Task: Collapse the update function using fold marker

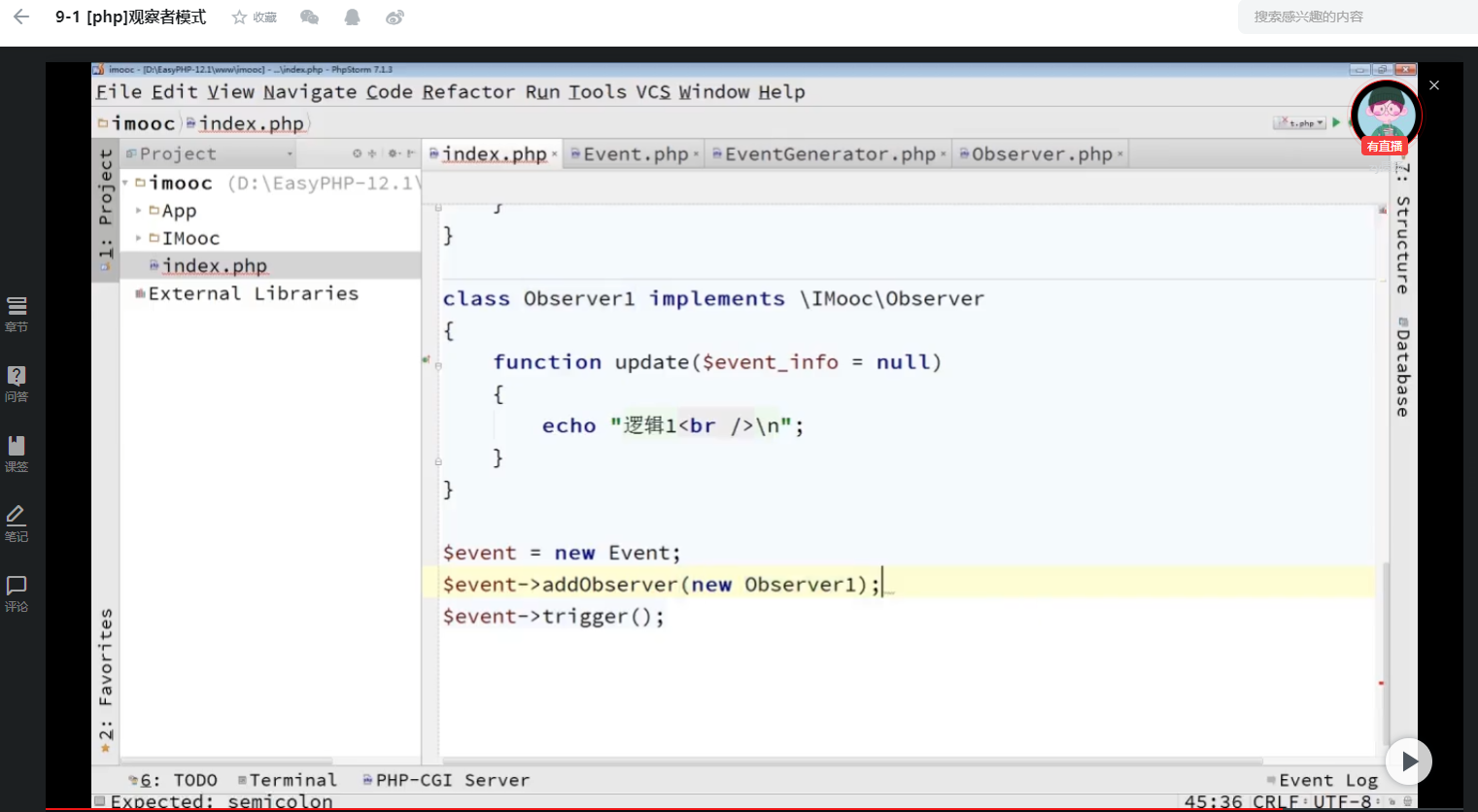Action: click(438, 366)
